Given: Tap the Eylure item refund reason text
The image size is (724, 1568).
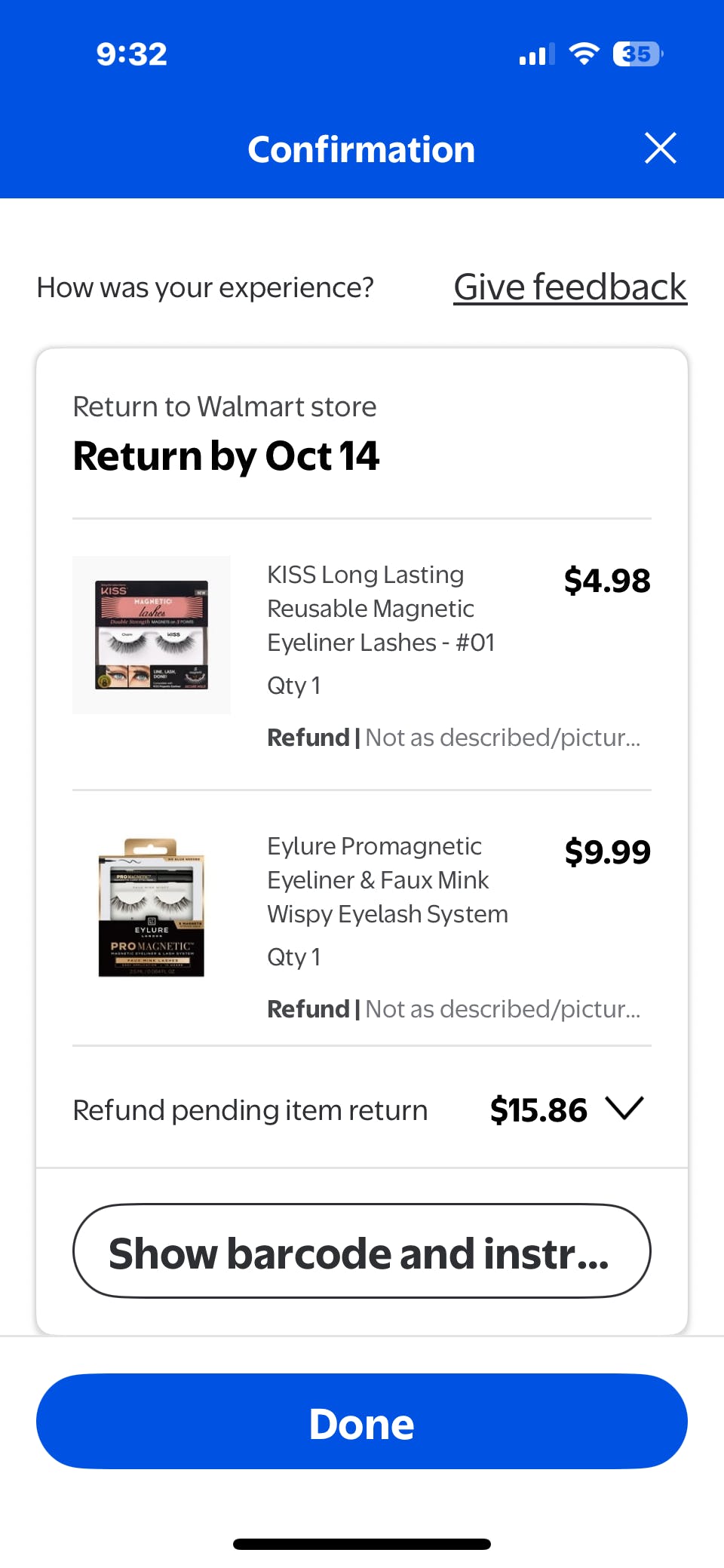Looking at the screenshot, I should [454, 1009].
